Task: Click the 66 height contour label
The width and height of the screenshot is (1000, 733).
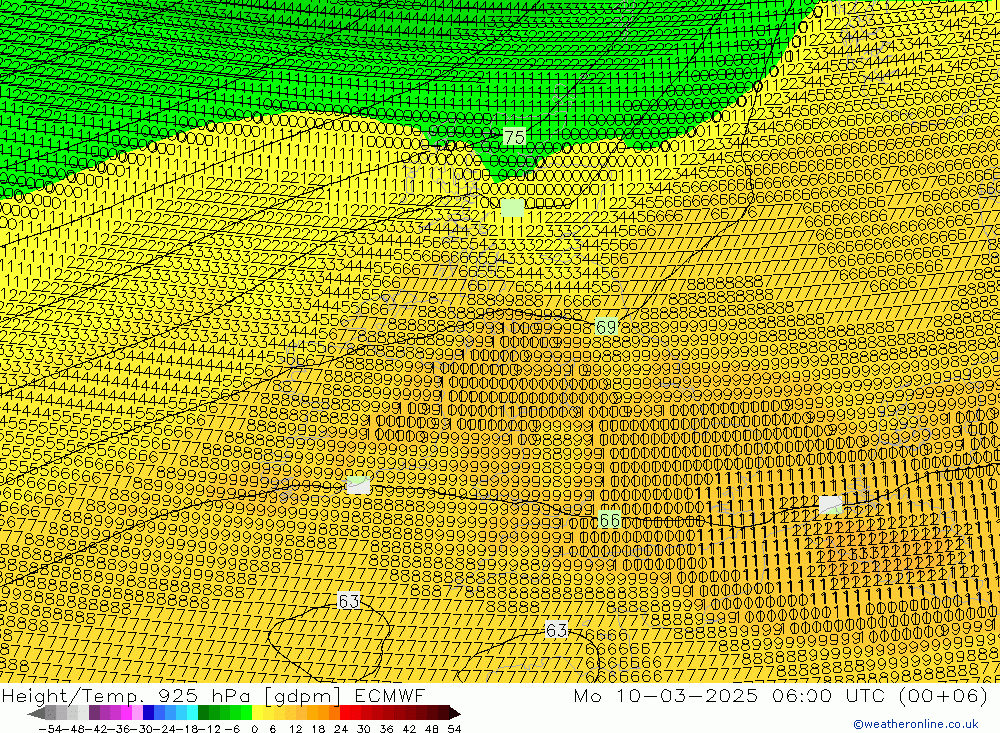Action: [610, 520]
